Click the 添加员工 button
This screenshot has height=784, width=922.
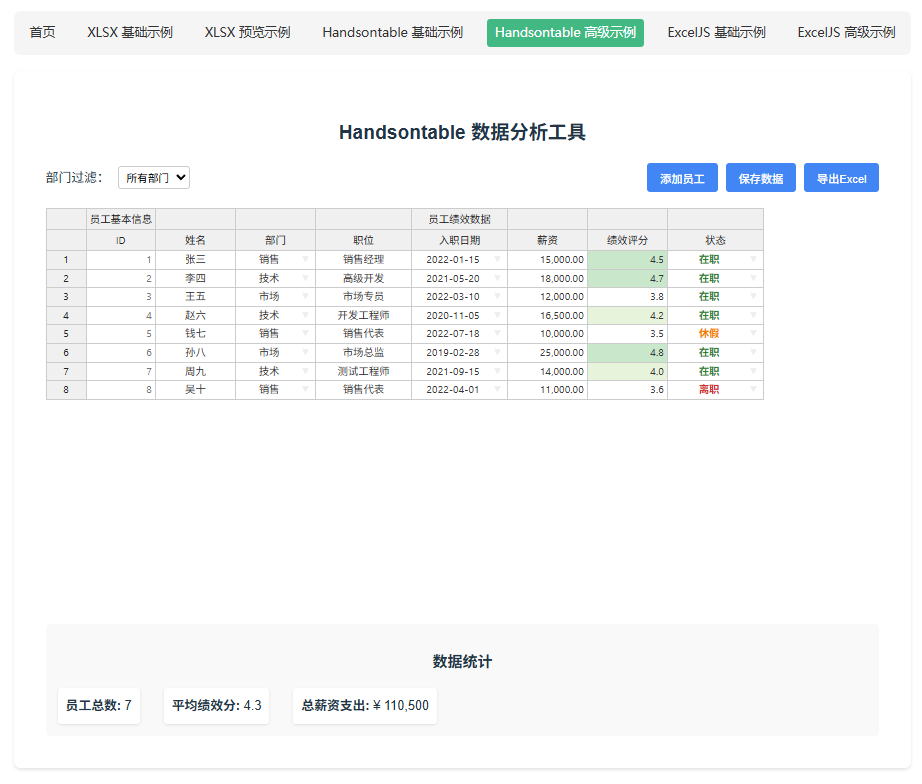682,177
